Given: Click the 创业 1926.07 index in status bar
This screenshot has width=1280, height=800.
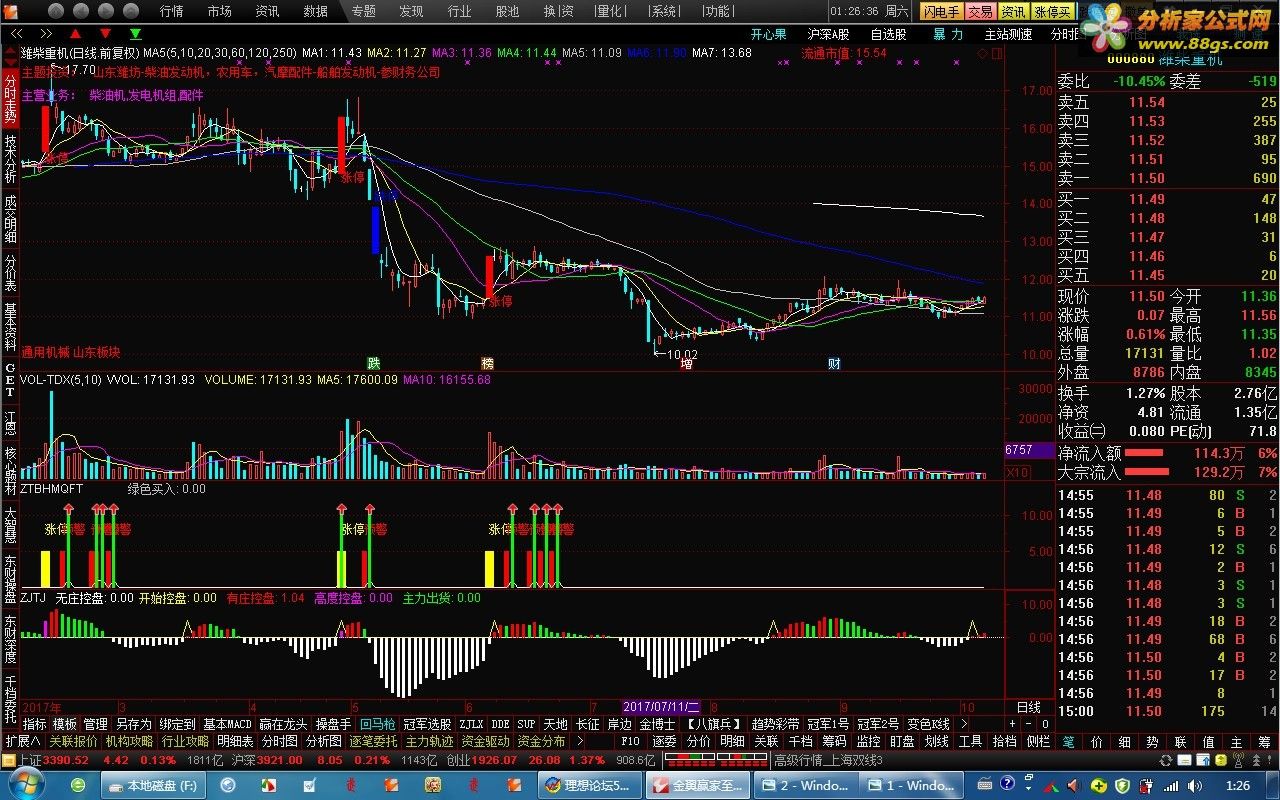Looking at the screenshot, I should tap(481, 760).
